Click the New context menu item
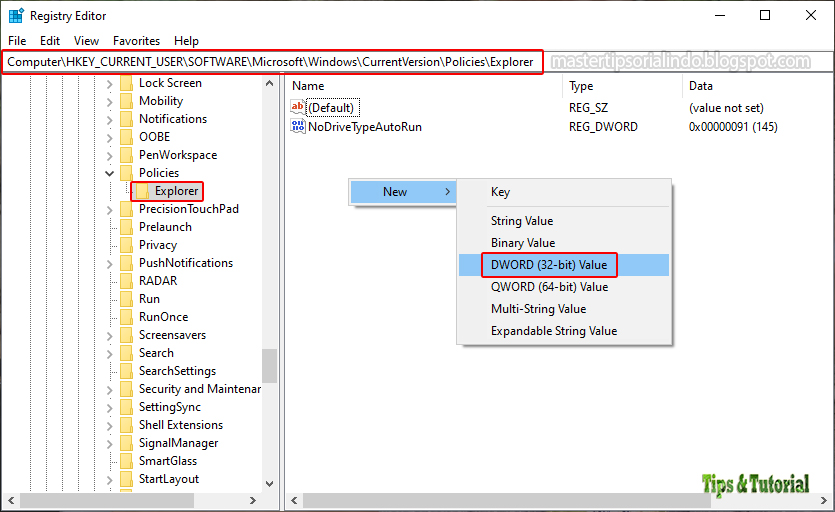This screenshot has height=512, width=835. (403, 192)
